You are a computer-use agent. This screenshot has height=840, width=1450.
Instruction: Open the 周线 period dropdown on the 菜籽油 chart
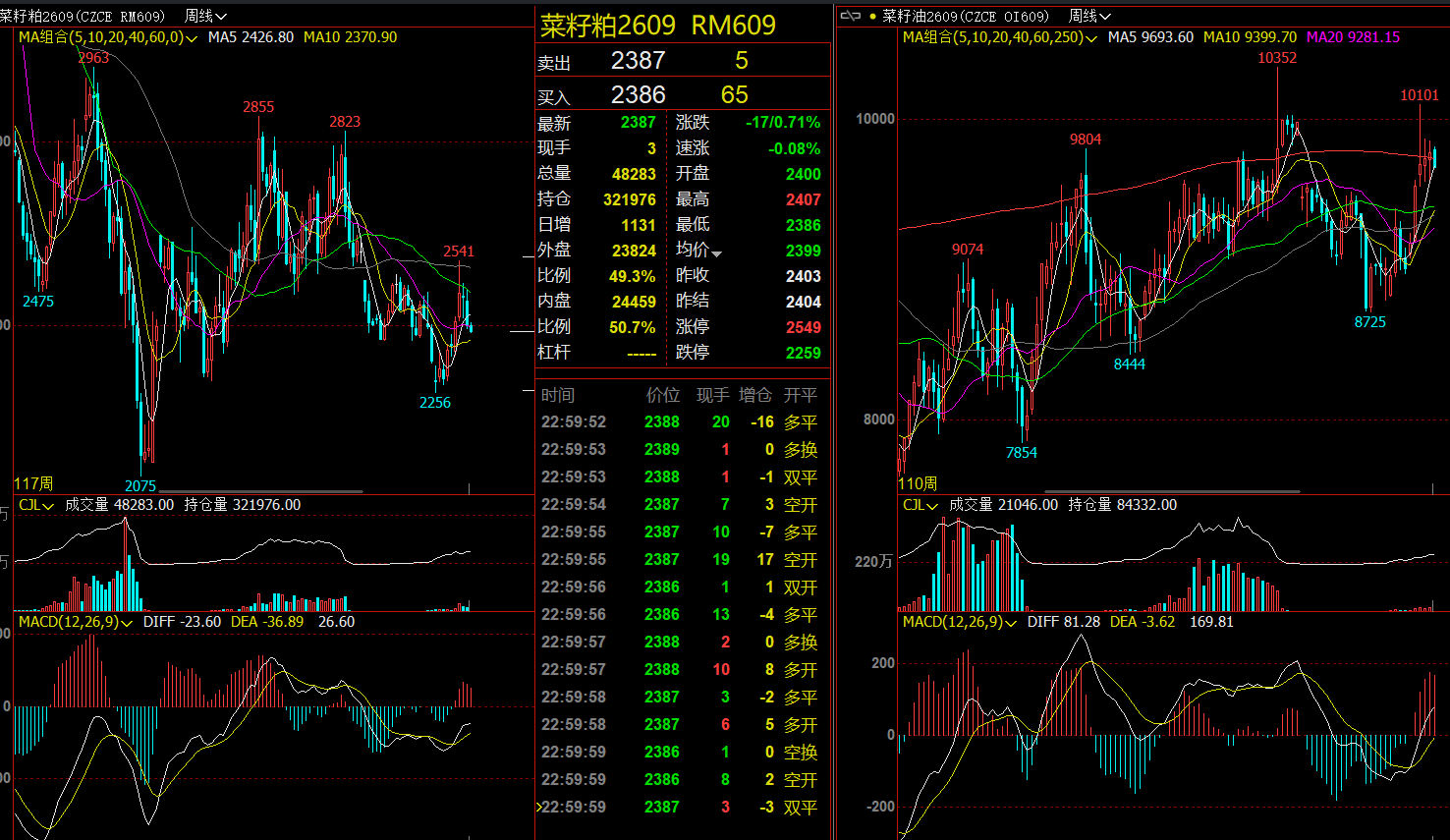click(1089, 16)
